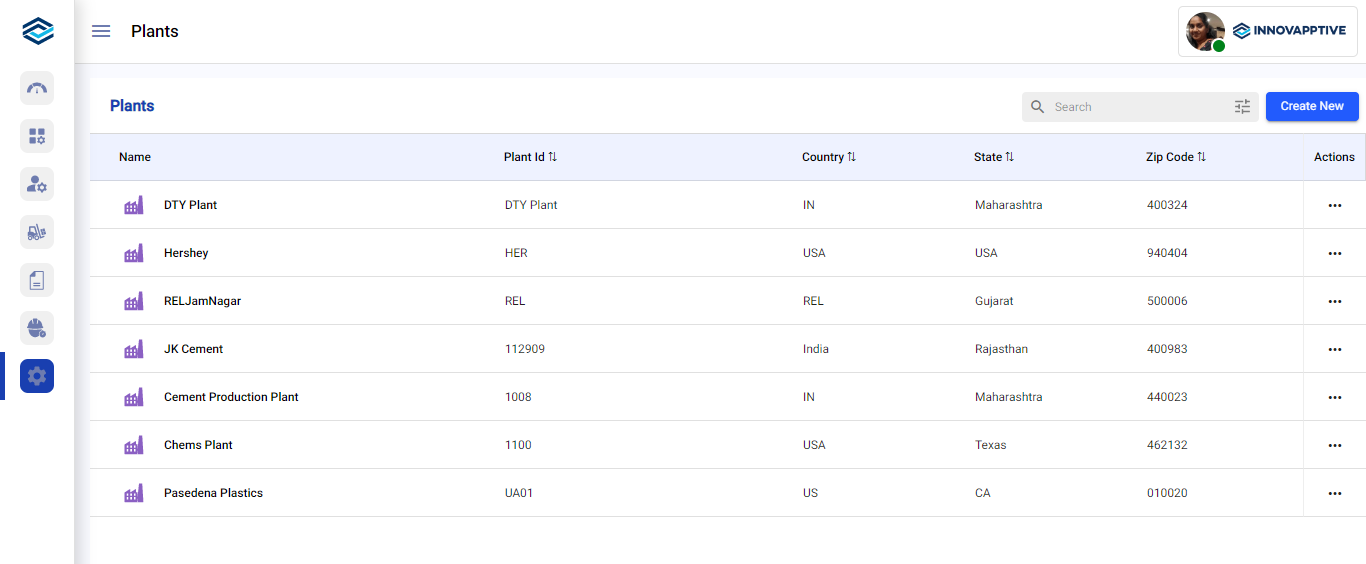Screen dimensions: 1366x564
Task: Select the forklift icon in sidebar
Action: [x=37, y=232]
